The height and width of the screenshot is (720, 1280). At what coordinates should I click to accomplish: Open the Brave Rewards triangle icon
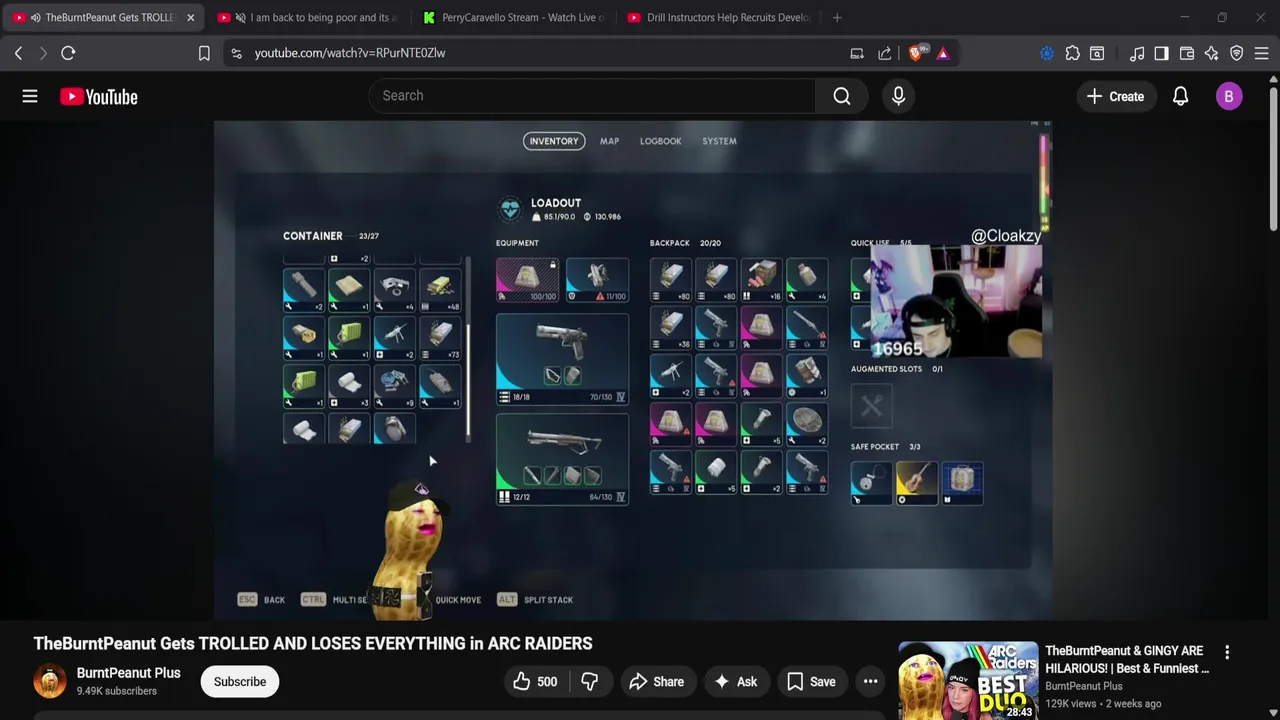pyautogui.click(x=943, y=53)
